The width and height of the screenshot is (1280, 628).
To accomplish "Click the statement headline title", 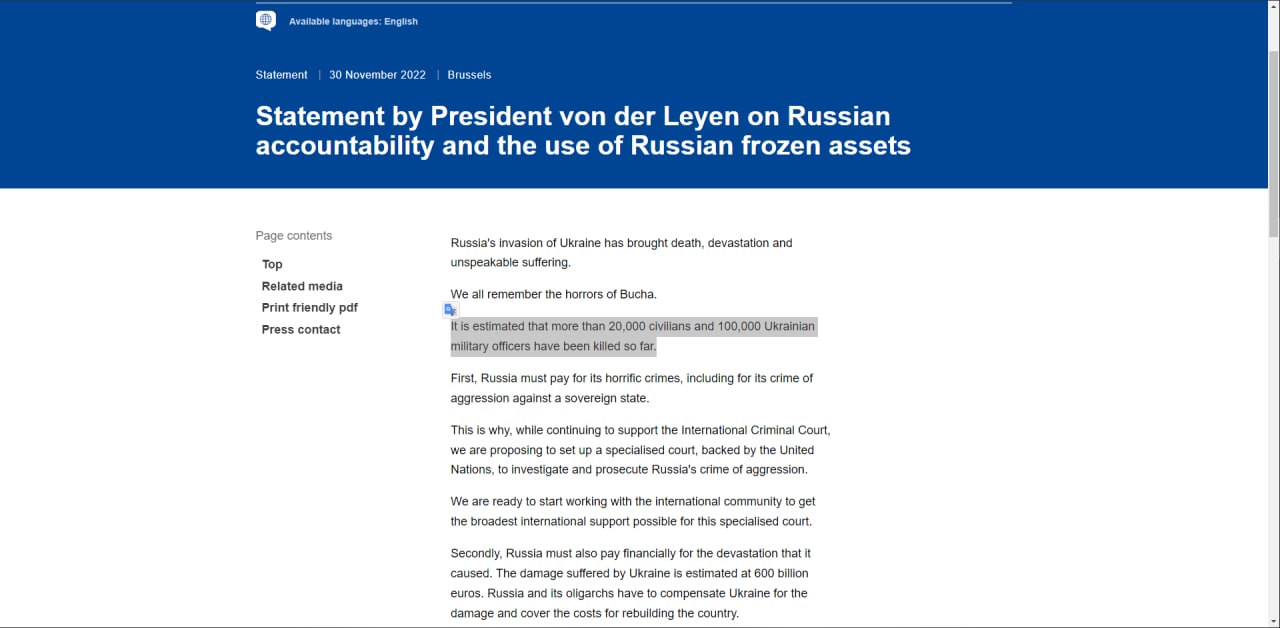I will tap(583, 130).
